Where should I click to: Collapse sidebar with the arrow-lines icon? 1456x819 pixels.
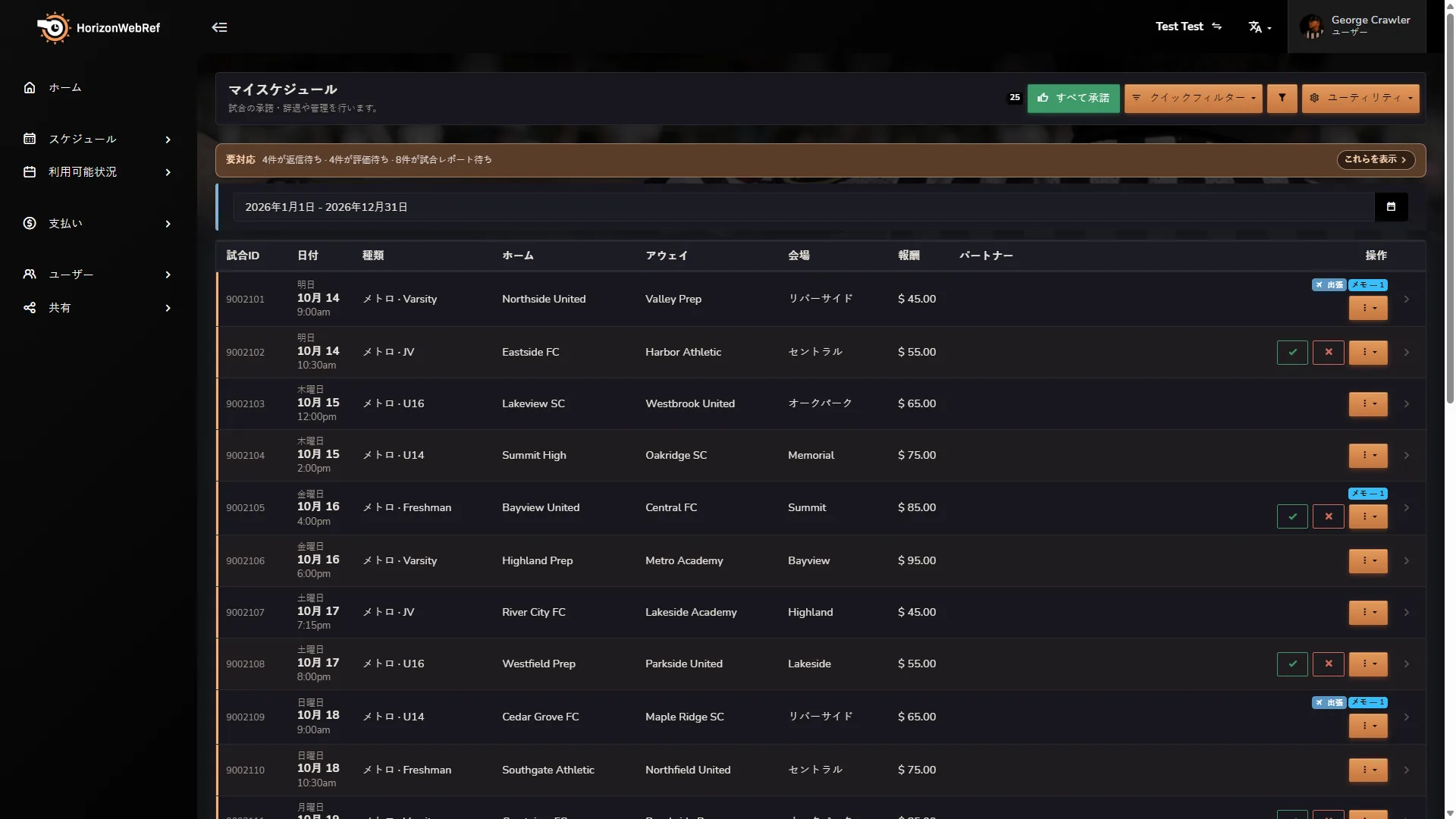click(x=219, y=27)
